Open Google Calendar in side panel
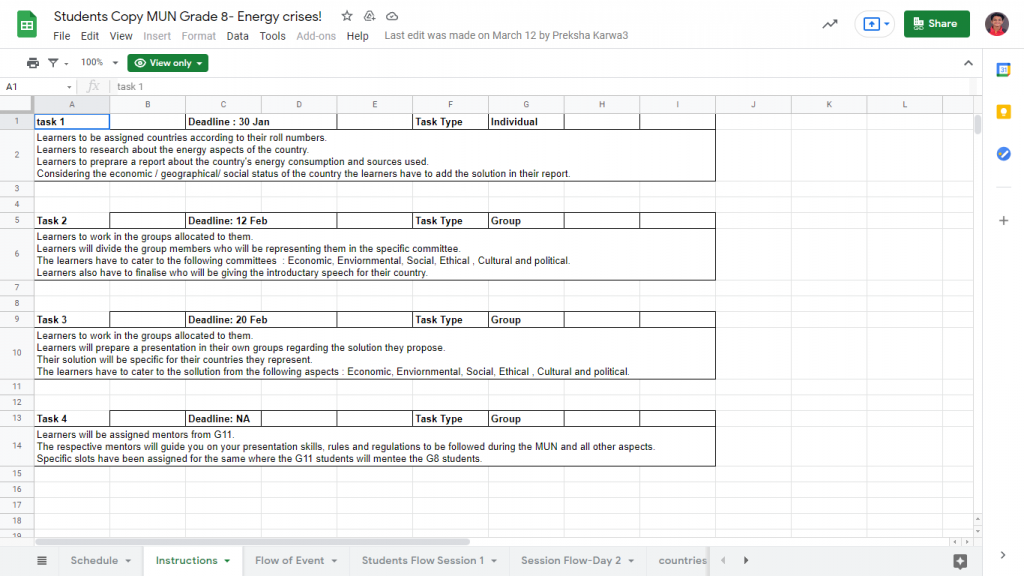Viewport: 1024px width, 576px height. [x=1004, y=70]
